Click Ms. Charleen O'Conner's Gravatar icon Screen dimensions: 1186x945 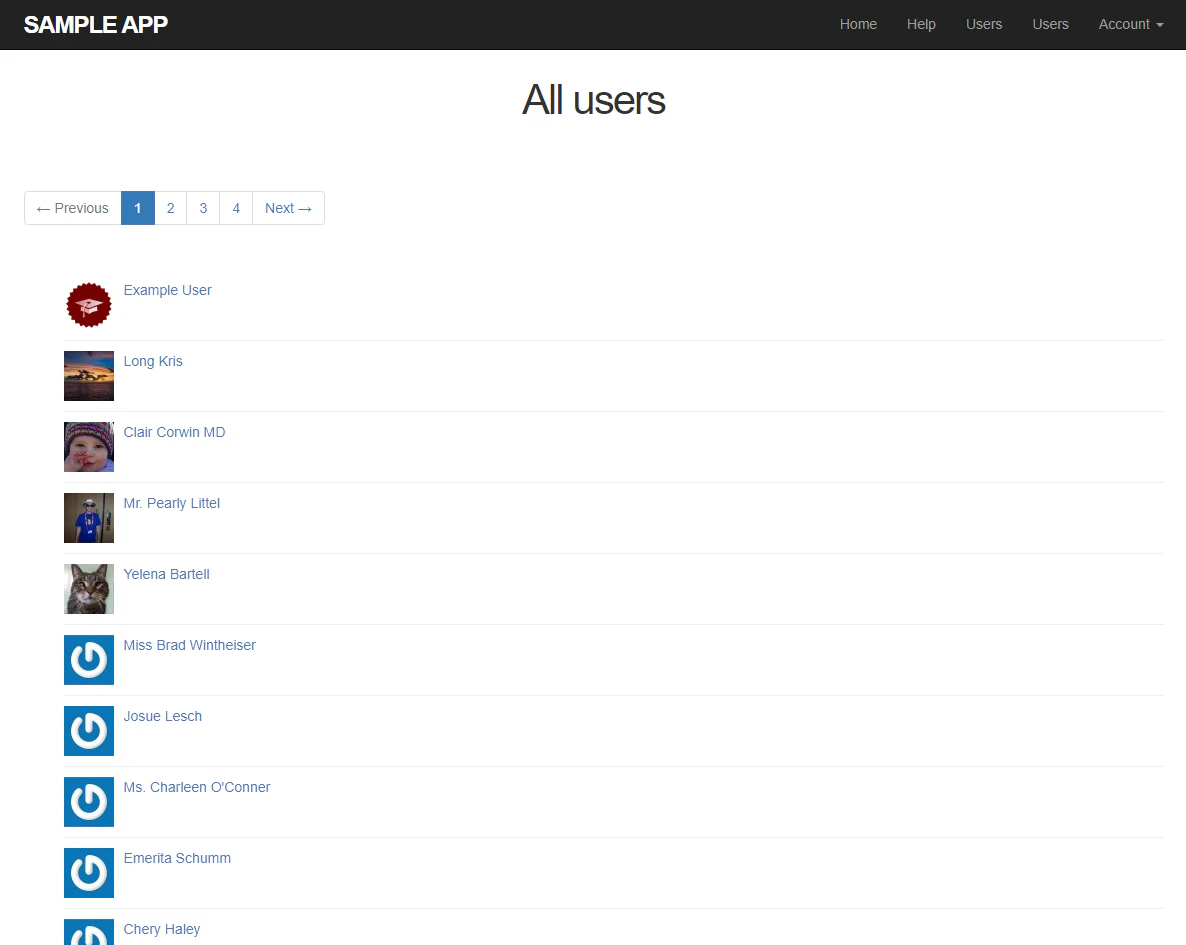click(x=88, y=802)
